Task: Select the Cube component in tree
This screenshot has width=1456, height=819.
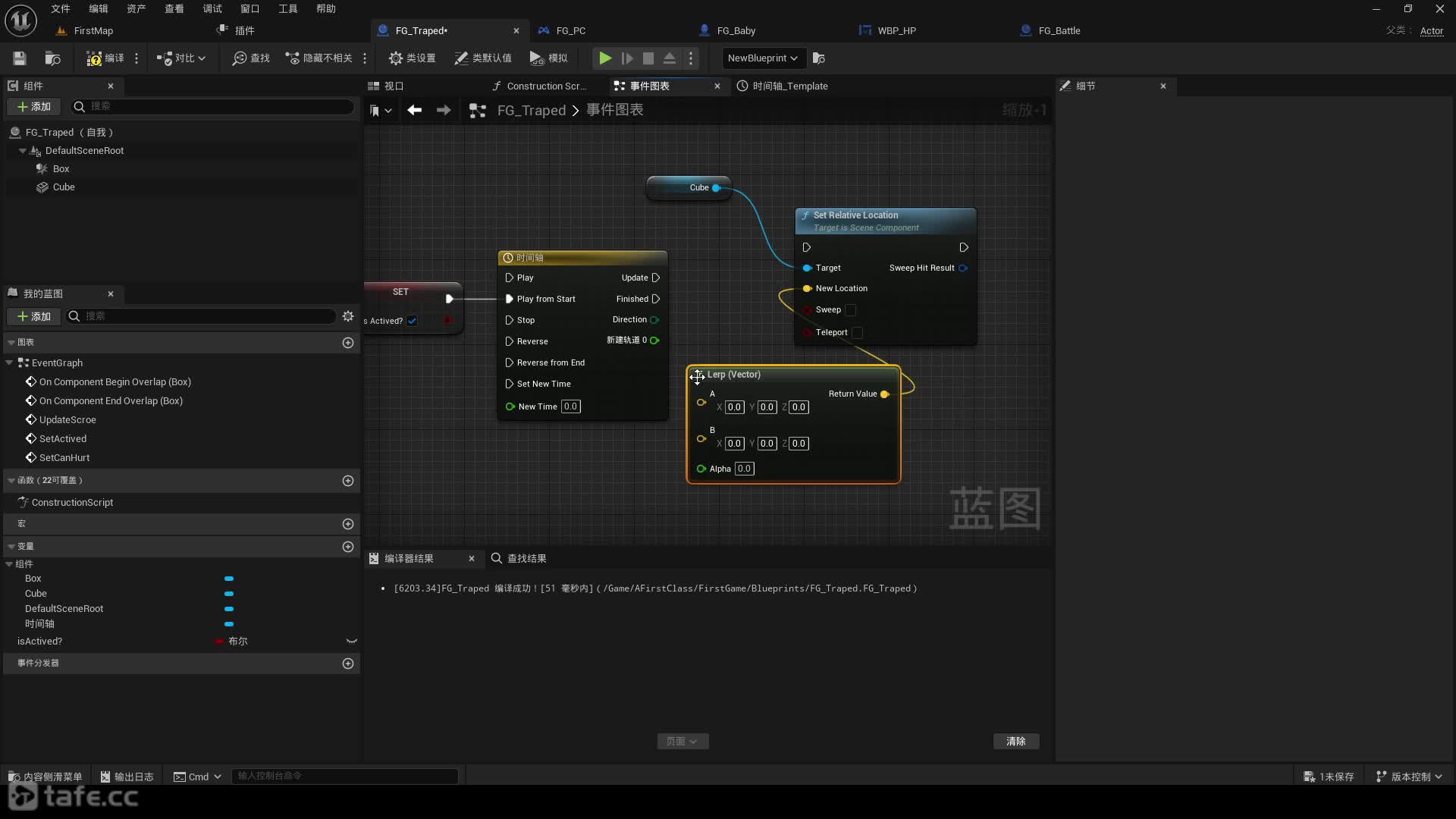Action: coord(64,187)
